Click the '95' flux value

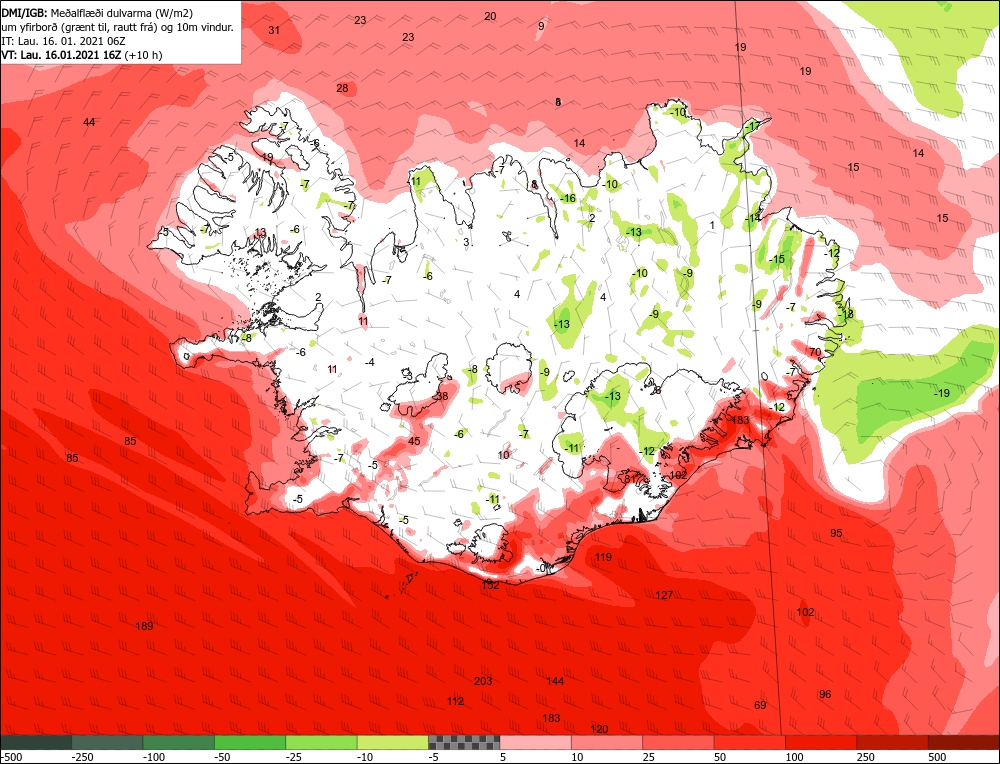point(836,533)
